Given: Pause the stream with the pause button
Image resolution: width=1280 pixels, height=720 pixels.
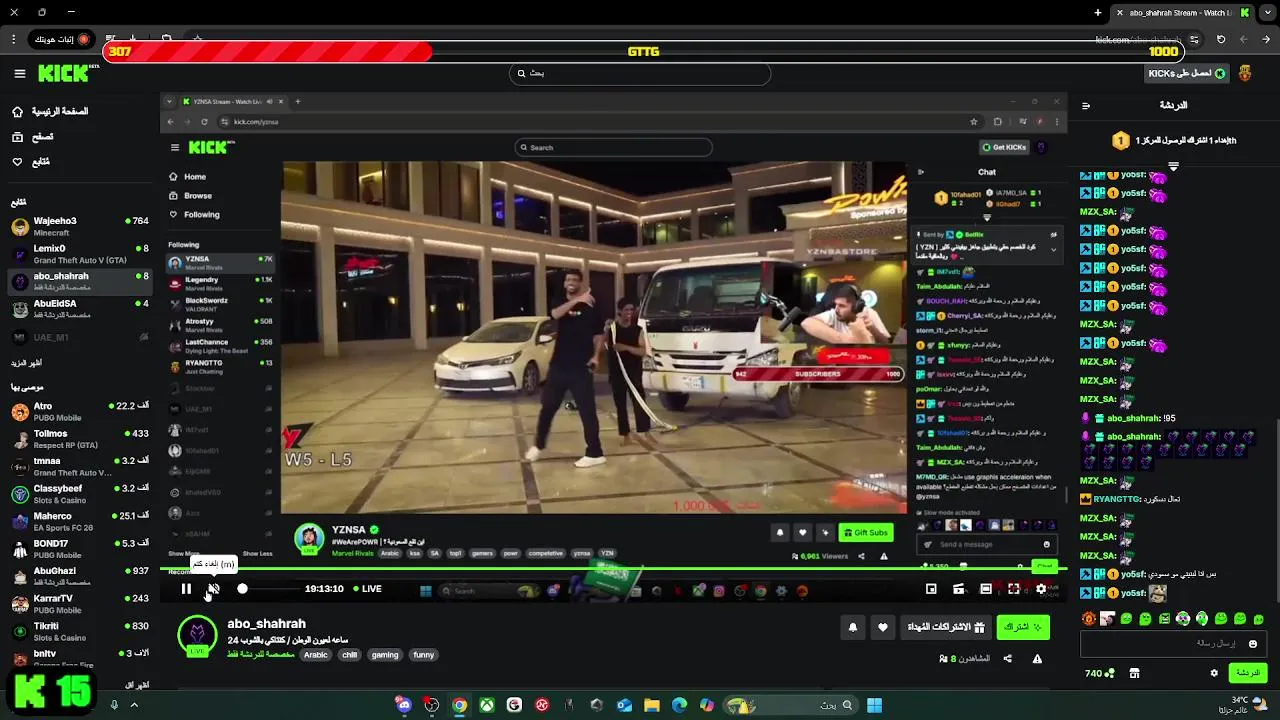Looking at the screenshot, I should point(186,589).
